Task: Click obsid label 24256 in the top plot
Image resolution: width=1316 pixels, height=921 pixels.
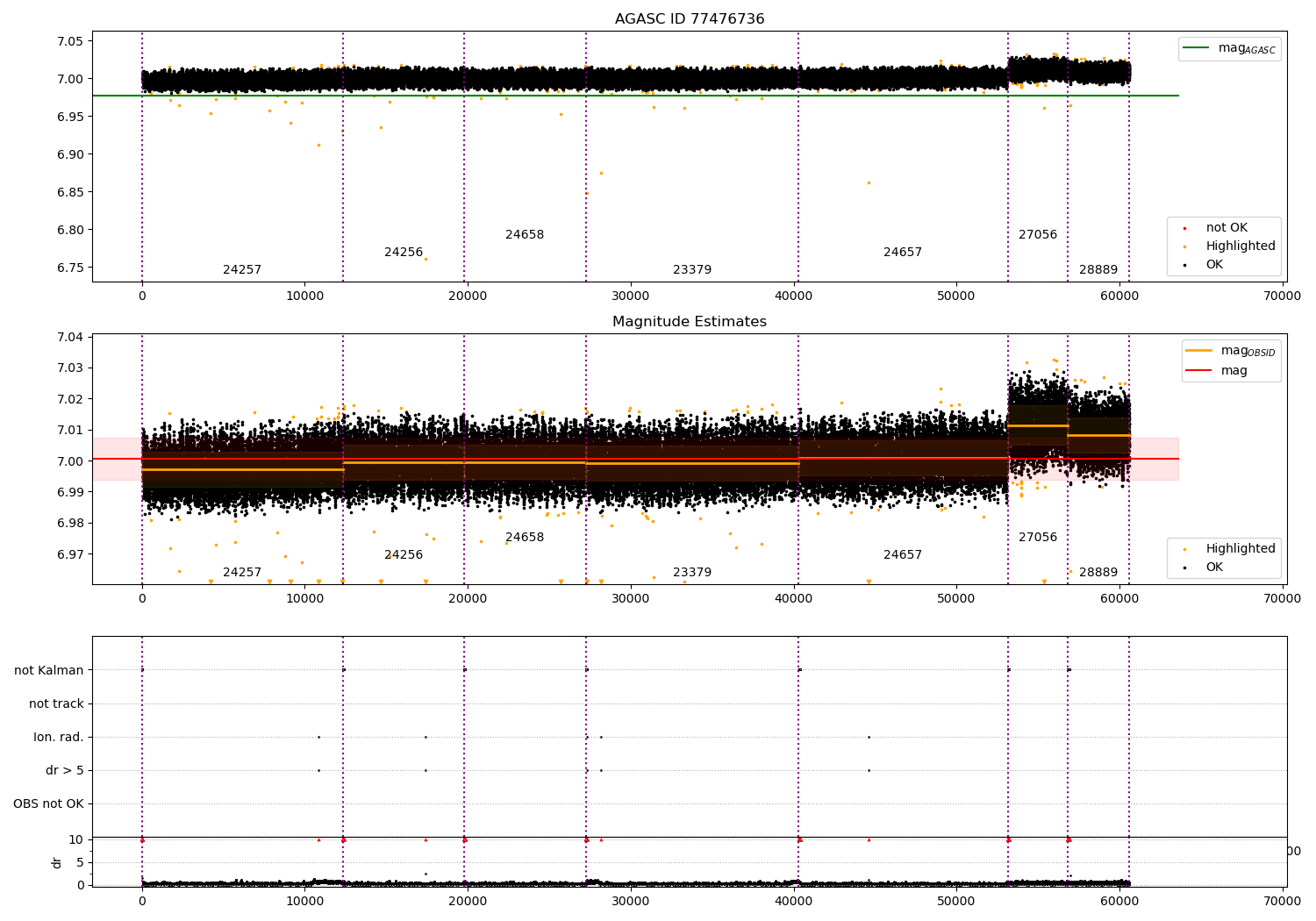Action: click(404, 253)
